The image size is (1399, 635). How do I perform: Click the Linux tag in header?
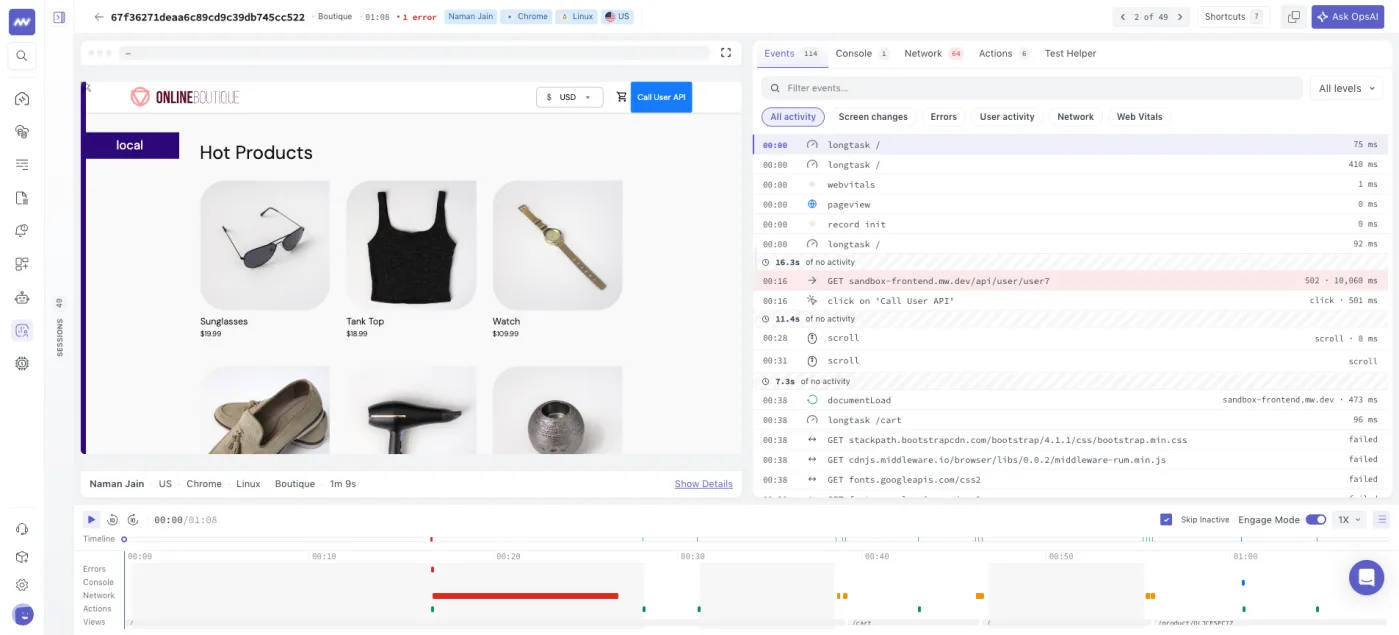(576, 17)
